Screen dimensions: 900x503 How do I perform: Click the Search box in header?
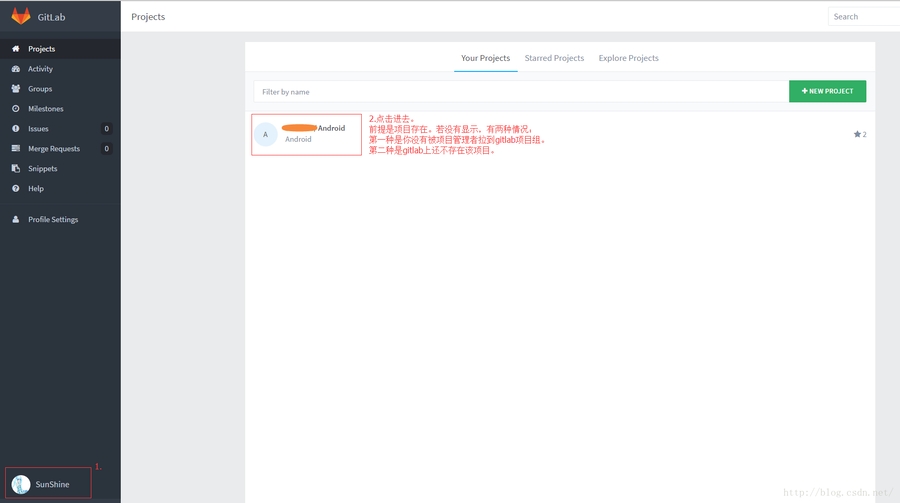(864, 17)
